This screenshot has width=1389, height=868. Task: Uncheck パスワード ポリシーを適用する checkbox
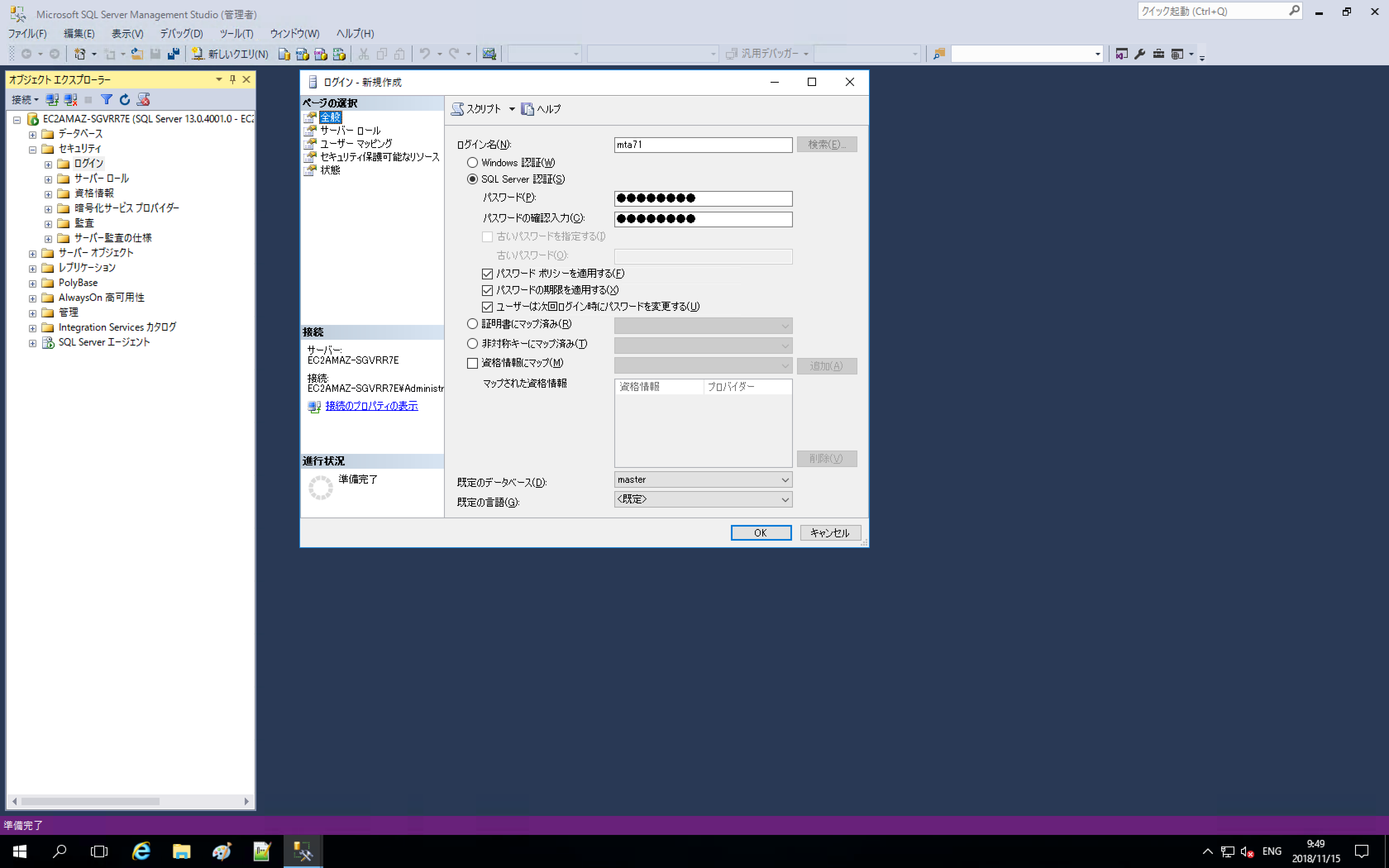point(487,274)
